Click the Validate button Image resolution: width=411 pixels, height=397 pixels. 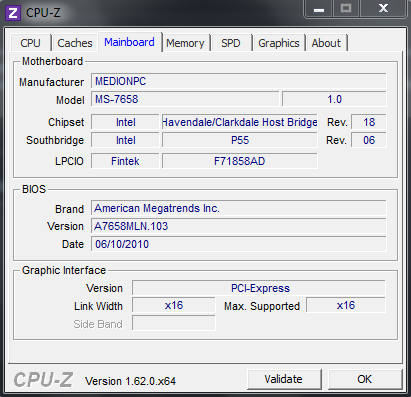tap(284, 379)
